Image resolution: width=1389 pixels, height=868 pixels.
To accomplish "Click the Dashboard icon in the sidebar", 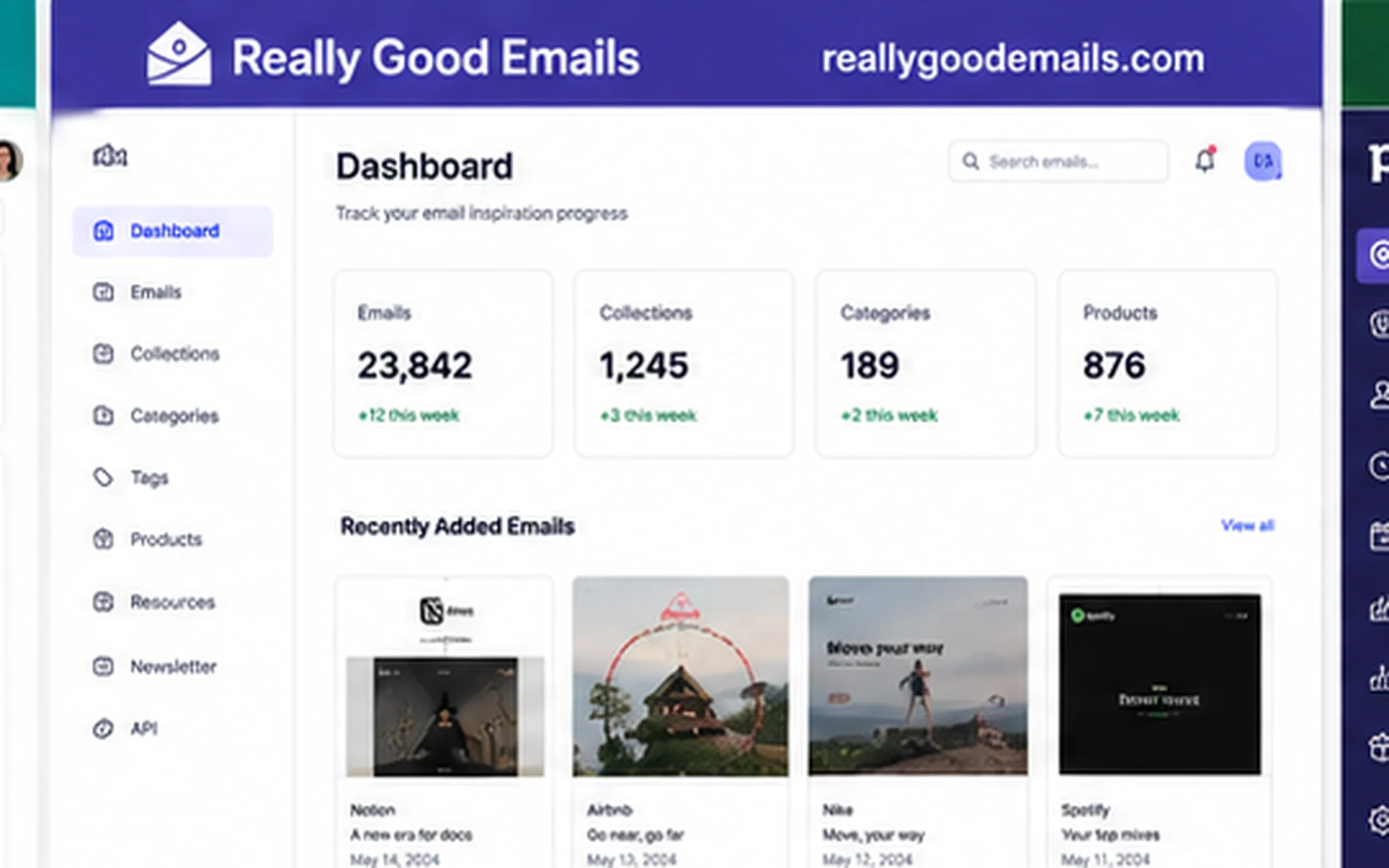I will 103,231.
